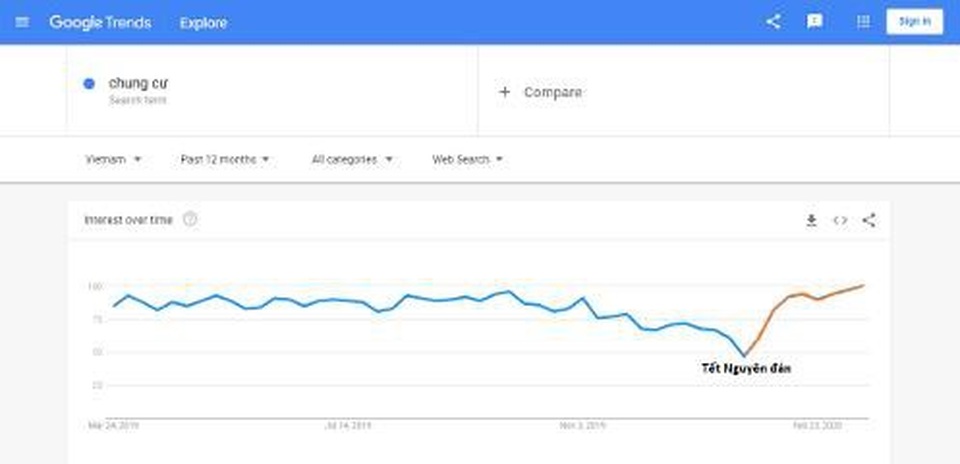Click the Sign in button

click(x=914, y=22)
